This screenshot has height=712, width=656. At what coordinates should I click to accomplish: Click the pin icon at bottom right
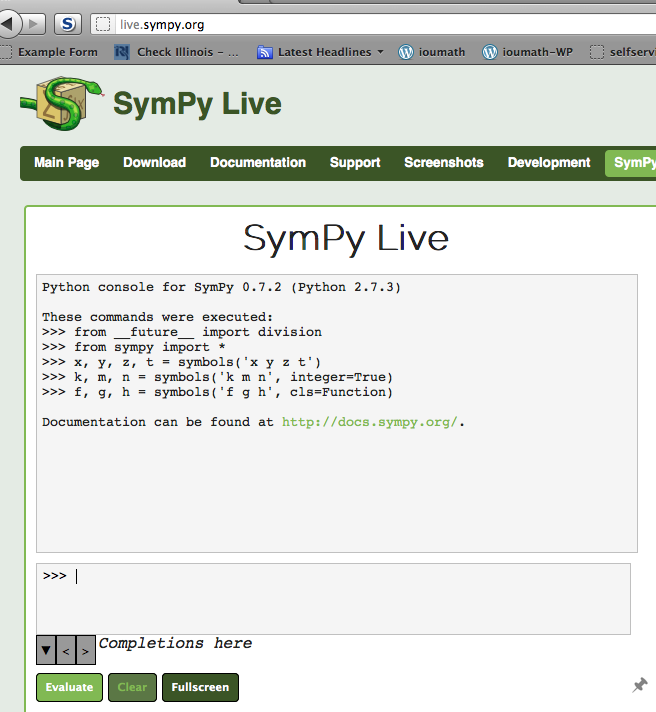coord(640,685)
